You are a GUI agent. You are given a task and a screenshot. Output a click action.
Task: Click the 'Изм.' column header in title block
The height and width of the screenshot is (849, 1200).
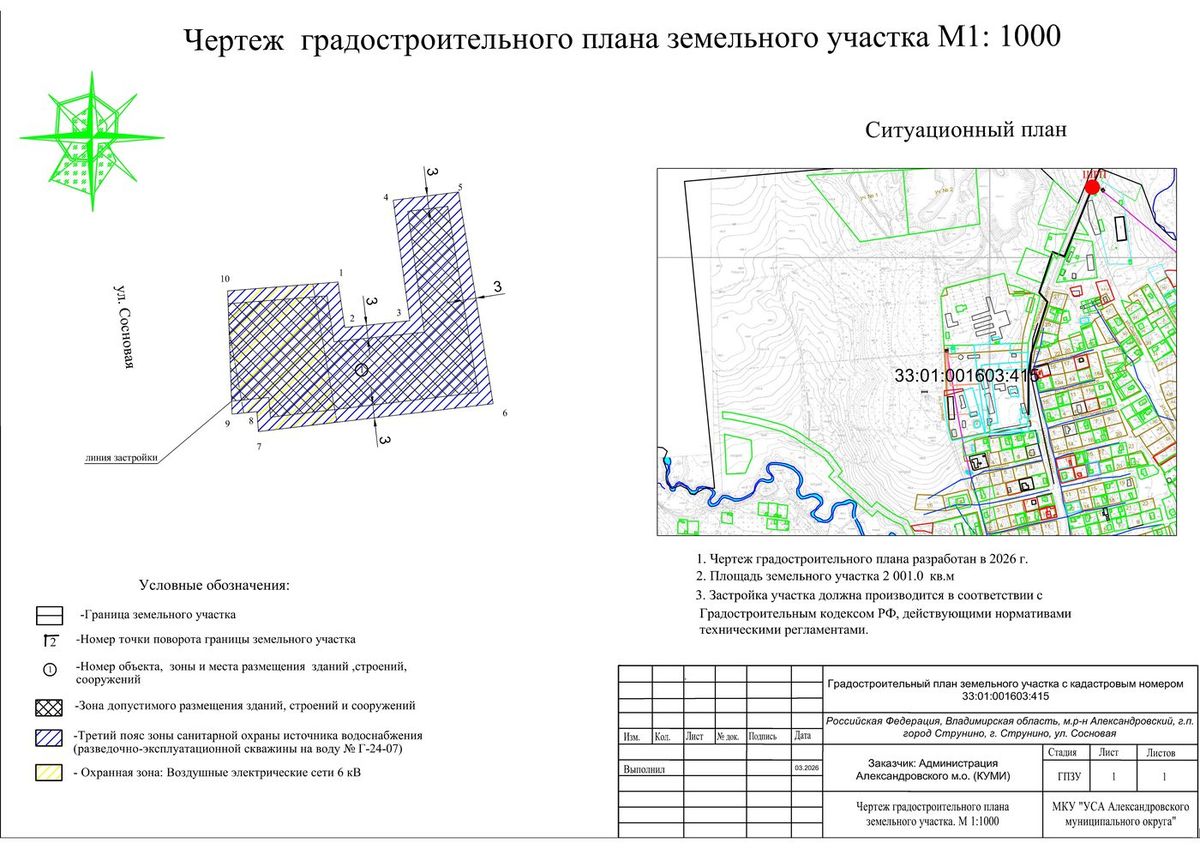point(632,737)
